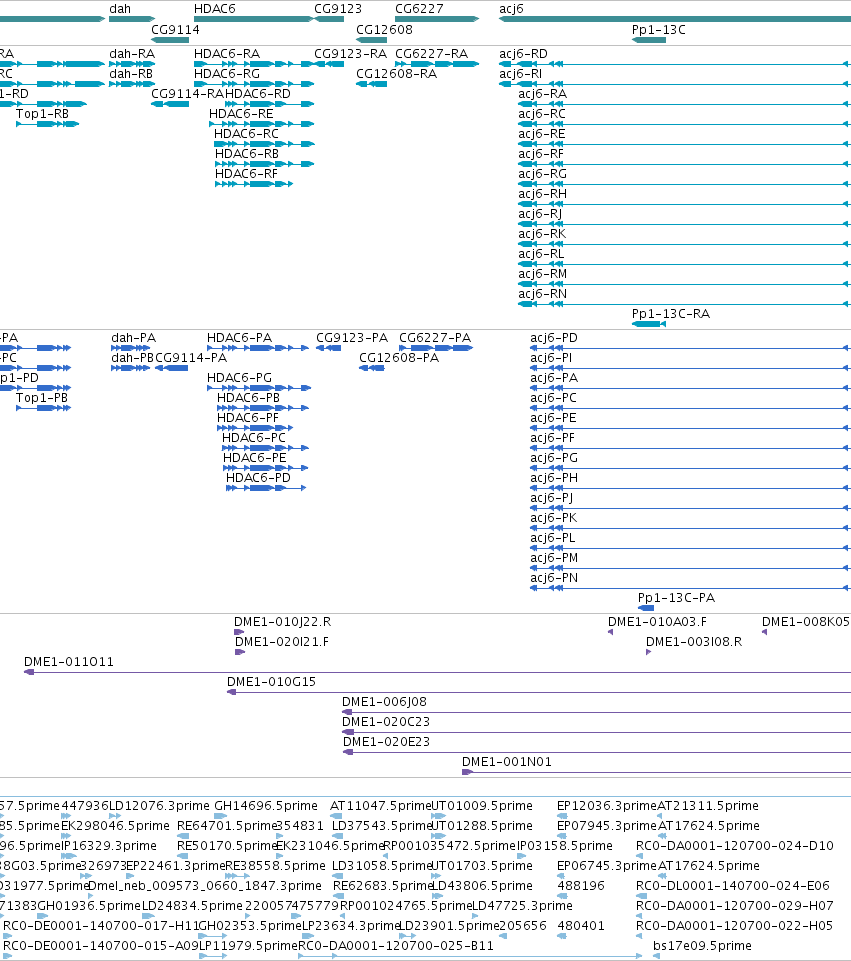Image resolution: width=851 pixels, height=961 pixels.
Task: Click EST label AT21311.5prime
Action: (708, 805)
